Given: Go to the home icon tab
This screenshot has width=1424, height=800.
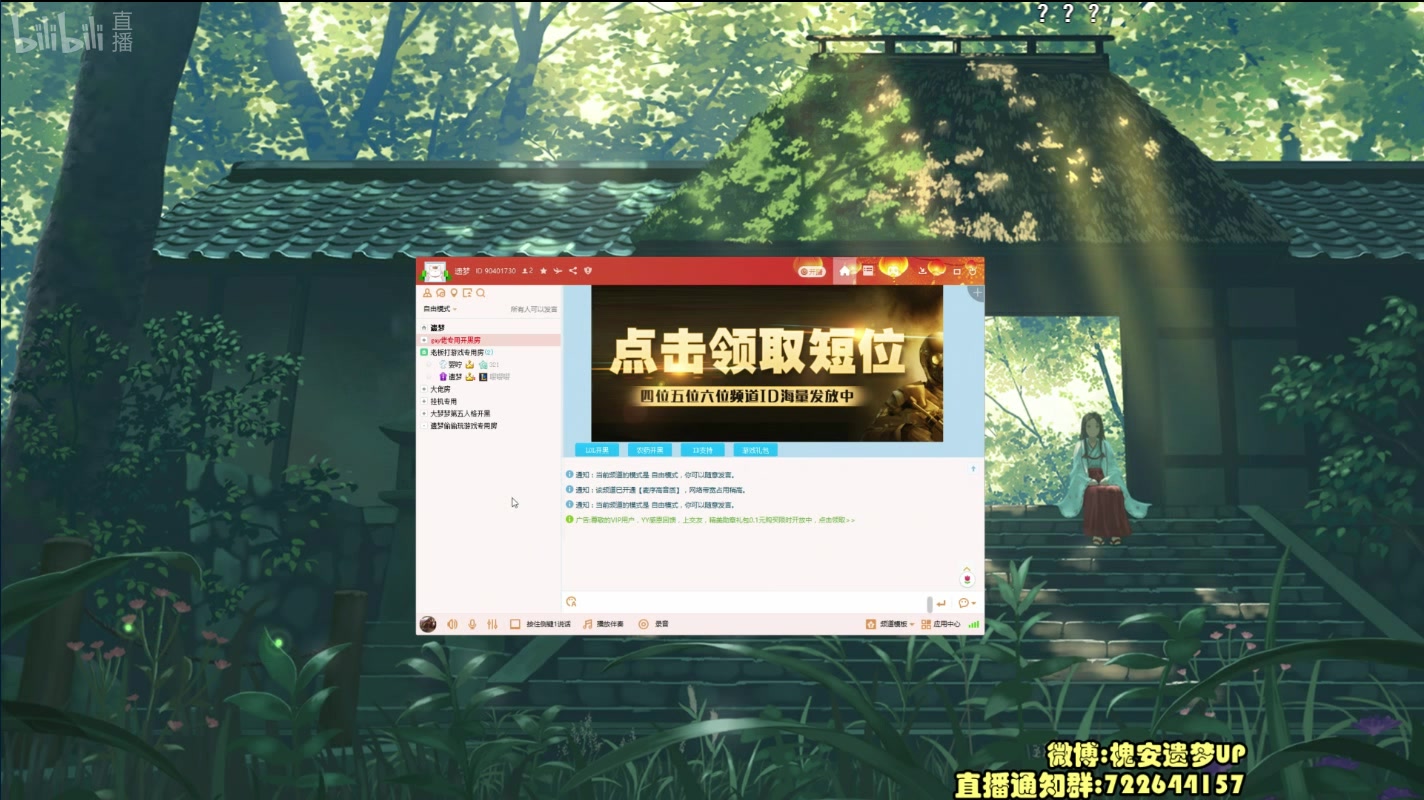Looking at the screenshot, I should pyautogui.click(x=845, y=271).
